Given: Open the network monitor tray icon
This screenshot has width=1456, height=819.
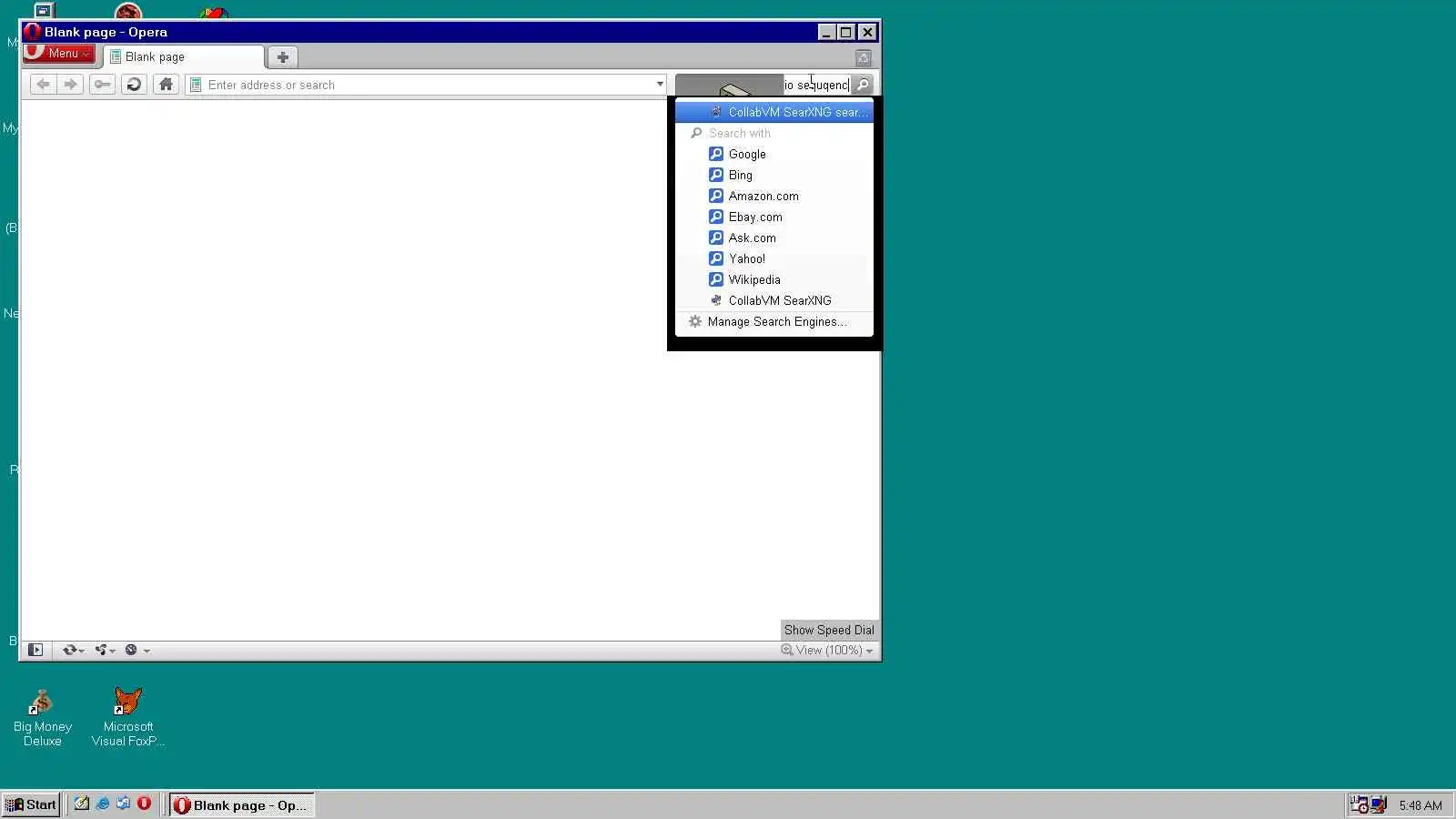Looking at the screenshot, I should tap(1379, 804).
